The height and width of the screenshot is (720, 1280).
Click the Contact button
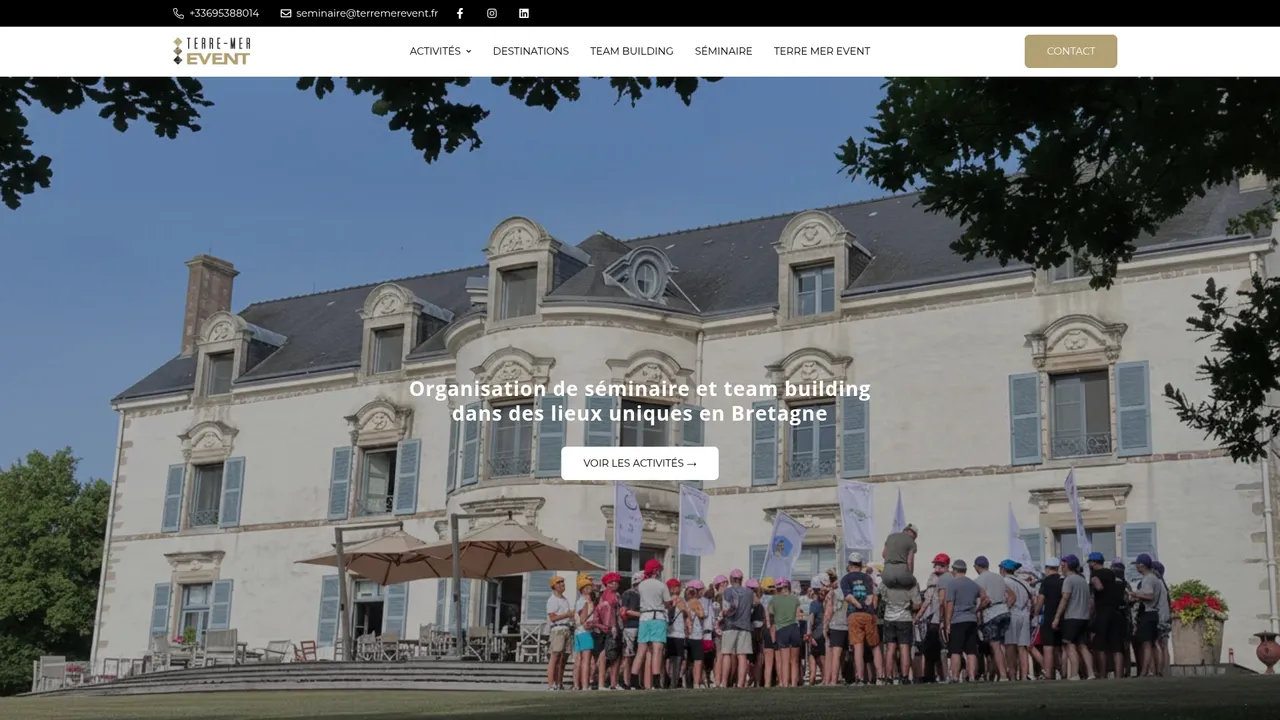coord(1071,51)
